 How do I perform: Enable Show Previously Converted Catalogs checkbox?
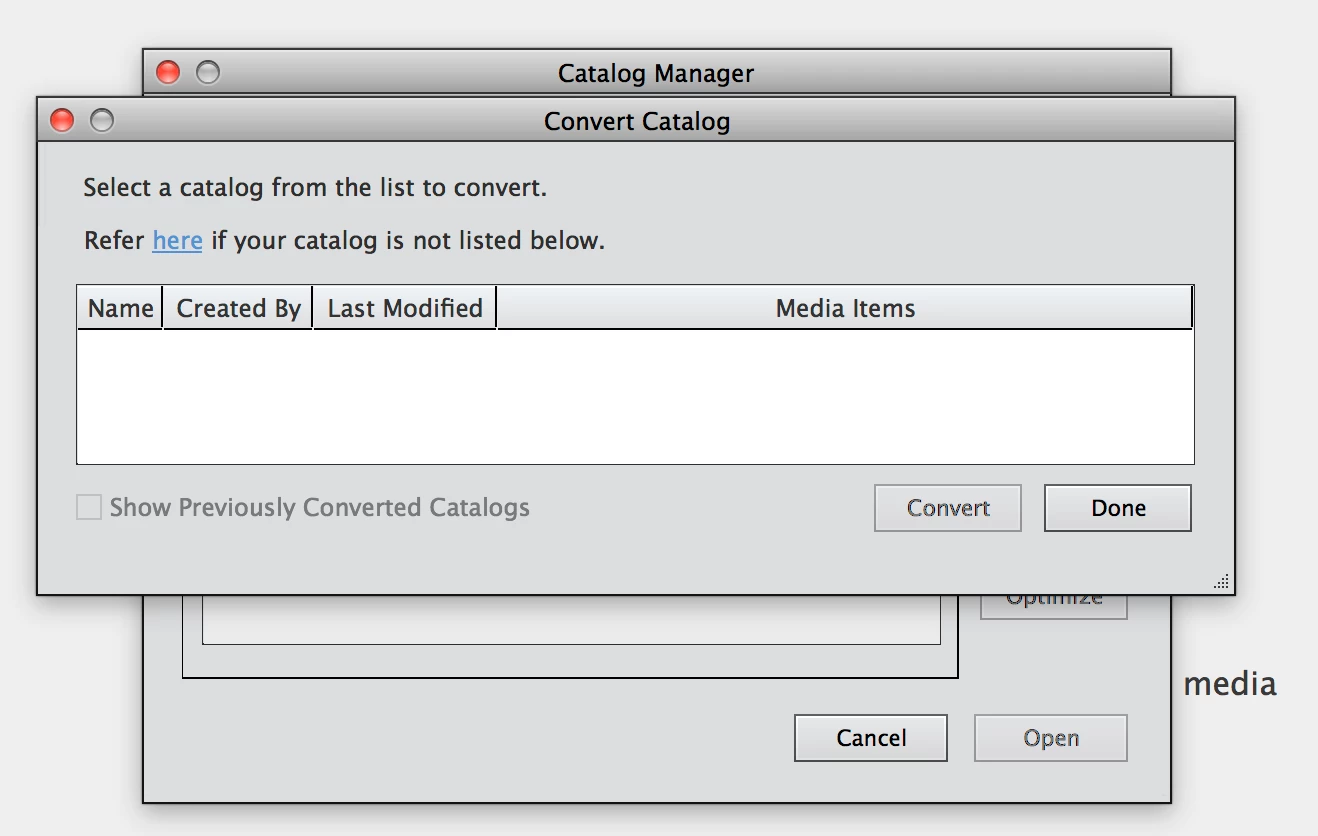point(90,508)
